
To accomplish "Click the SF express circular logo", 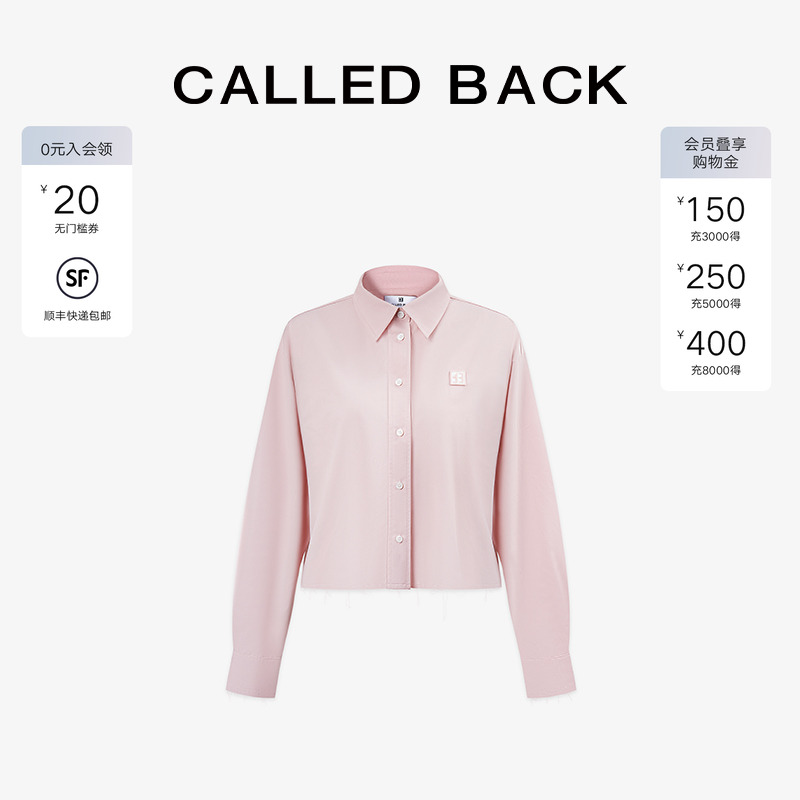I will pos(77,278).
